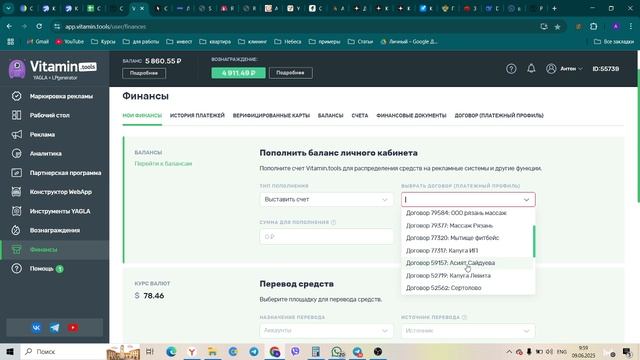Screen dimensions: 640x360
Task: Open Назначение перевода Аккаунты dropdown
Action: point(326,331)
